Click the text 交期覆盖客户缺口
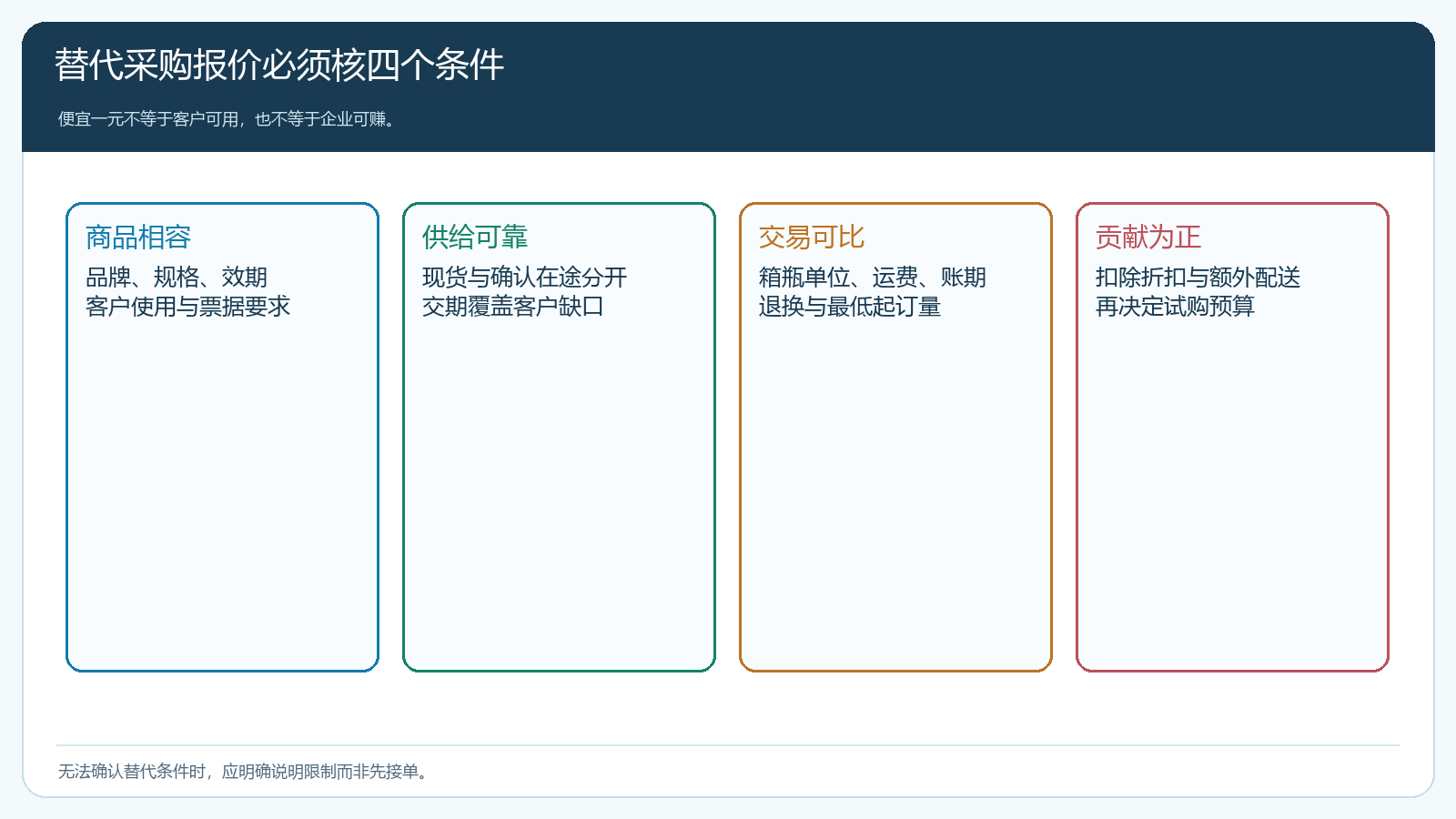 point(513,307)
